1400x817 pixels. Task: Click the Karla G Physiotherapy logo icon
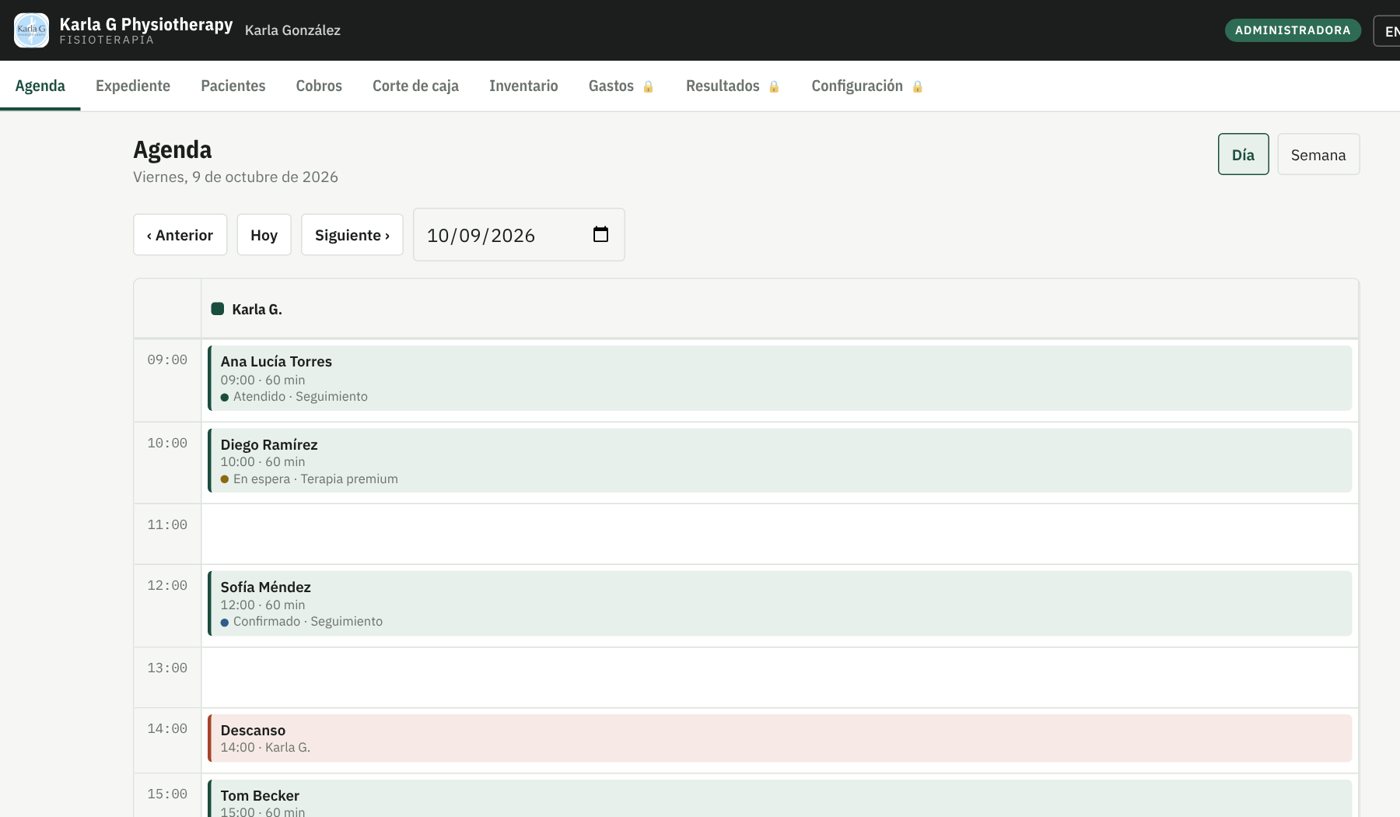point(31,30)
